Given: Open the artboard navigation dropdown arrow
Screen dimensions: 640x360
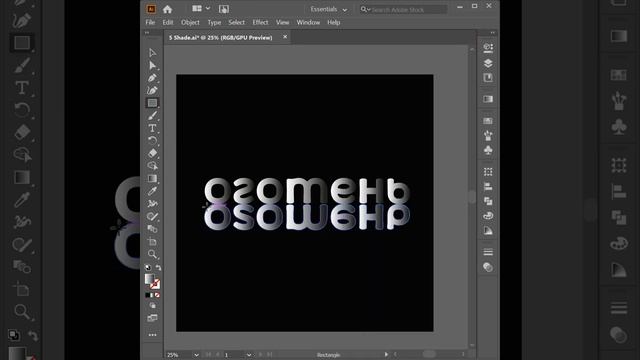Looking at the screenshot, I should point(249,355).
